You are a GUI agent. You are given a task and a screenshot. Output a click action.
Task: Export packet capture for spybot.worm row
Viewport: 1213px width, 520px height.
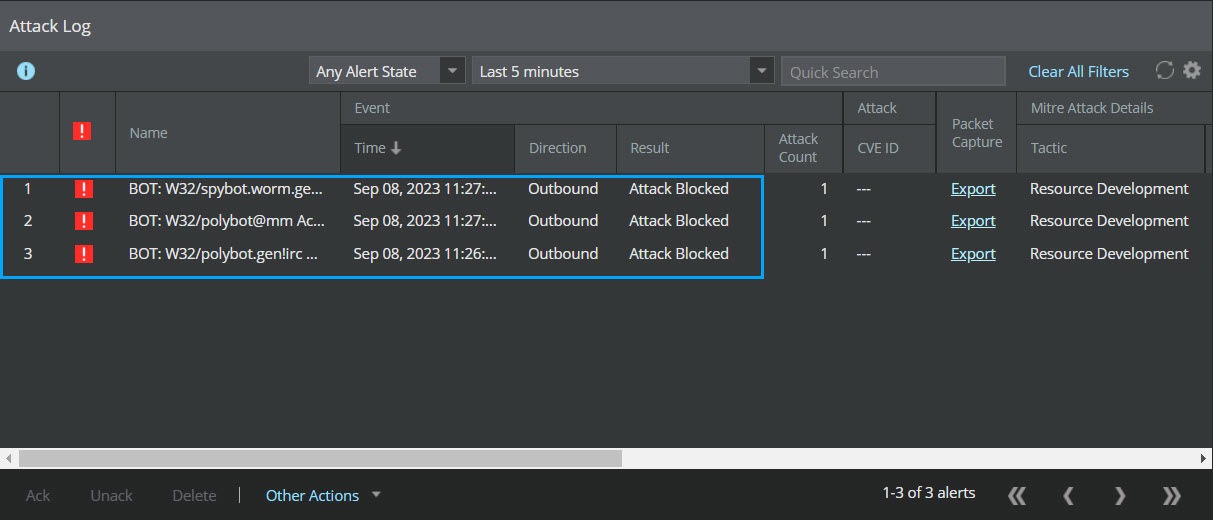pos(973,188)
